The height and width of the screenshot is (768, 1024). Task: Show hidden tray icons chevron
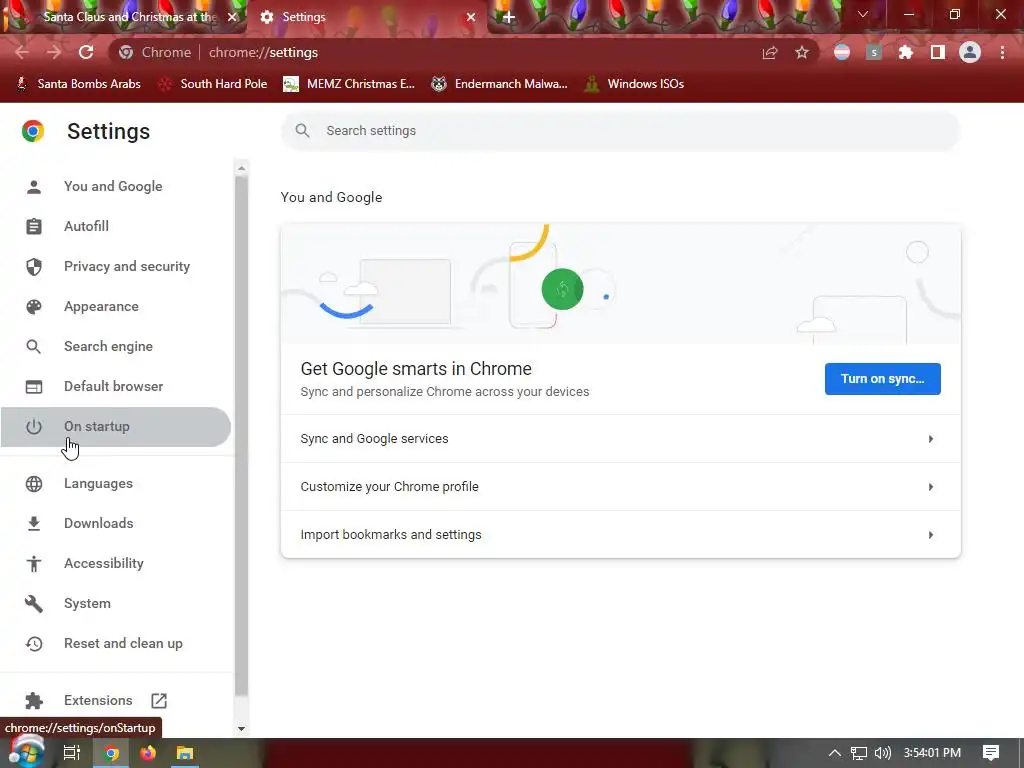pyautogui.click(x=835, y=753)
